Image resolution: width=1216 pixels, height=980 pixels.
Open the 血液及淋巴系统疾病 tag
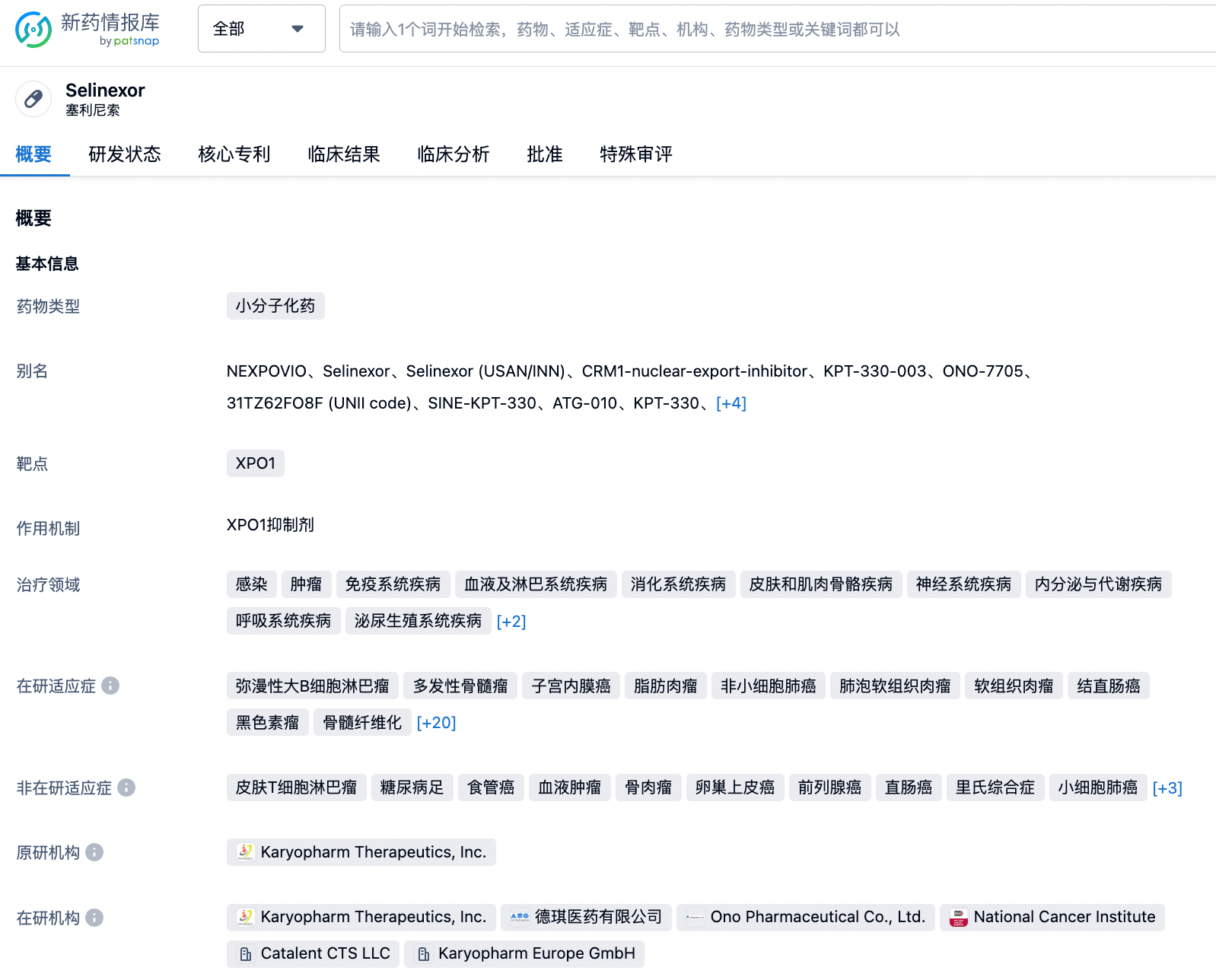[536, 584]
